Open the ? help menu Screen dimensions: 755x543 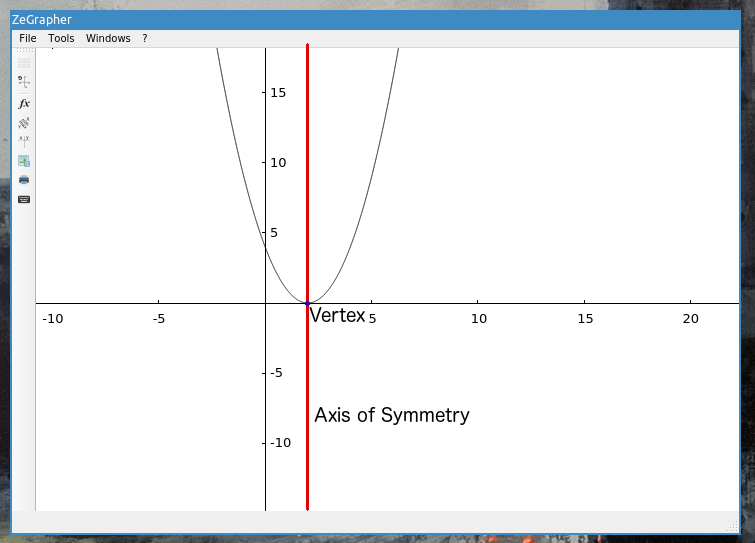(144, 39)
